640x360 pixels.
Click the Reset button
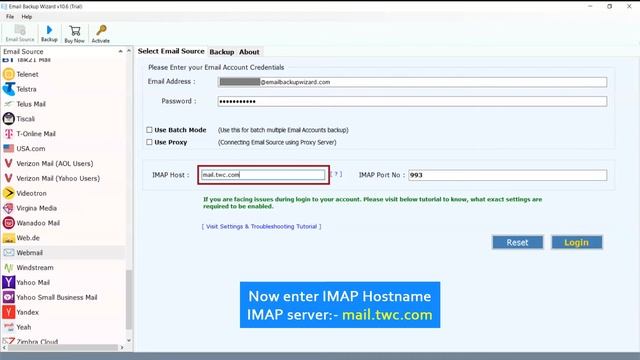pos(518,242)
